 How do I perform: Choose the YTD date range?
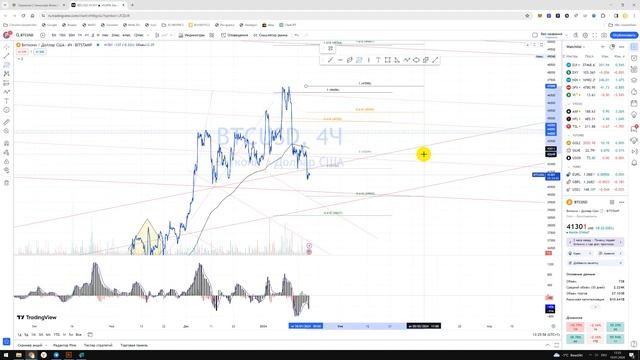[56, 335]
